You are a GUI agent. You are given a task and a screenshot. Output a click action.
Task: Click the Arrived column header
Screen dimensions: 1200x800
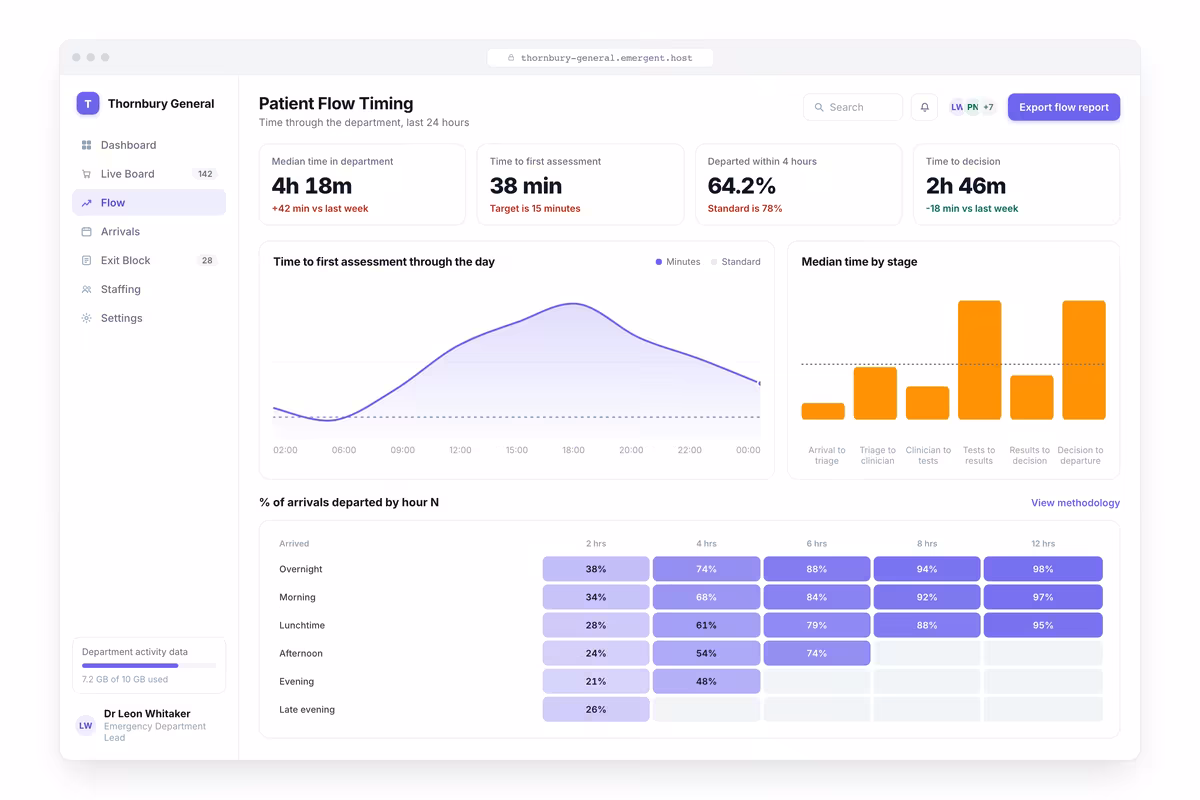294,544
